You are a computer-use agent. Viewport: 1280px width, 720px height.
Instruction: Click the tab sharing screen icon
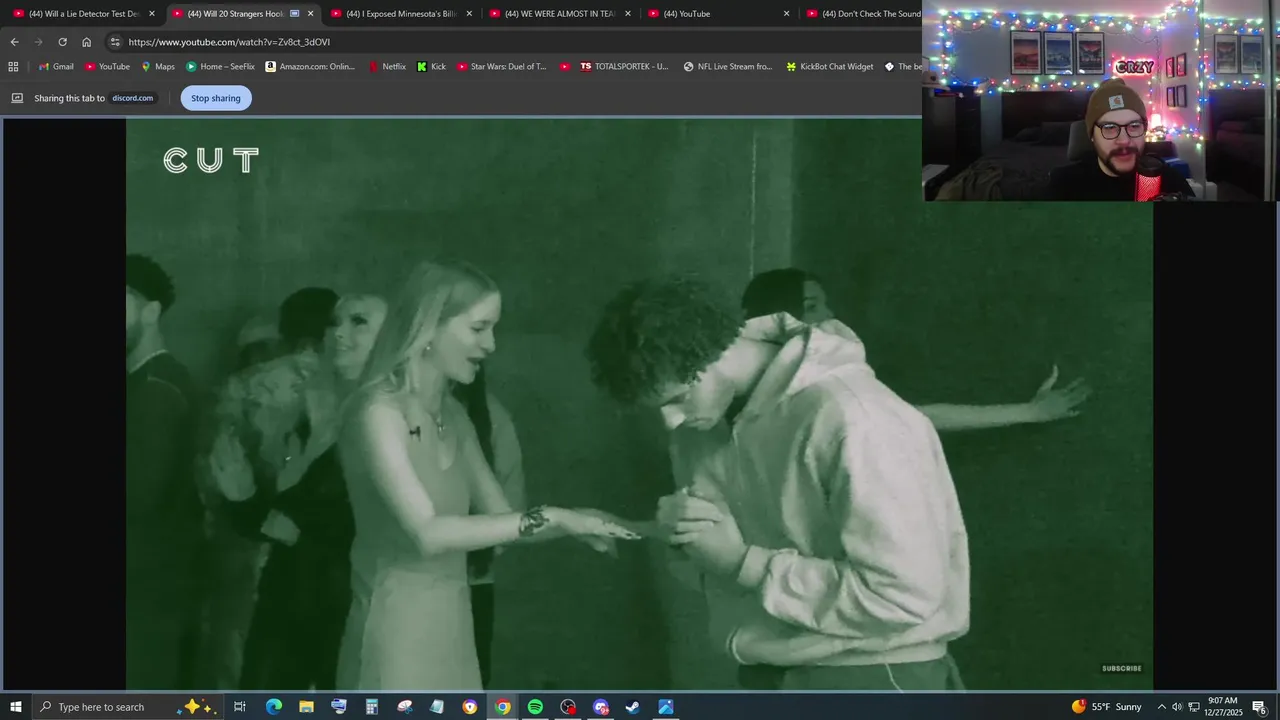click(x=17, y=98)
